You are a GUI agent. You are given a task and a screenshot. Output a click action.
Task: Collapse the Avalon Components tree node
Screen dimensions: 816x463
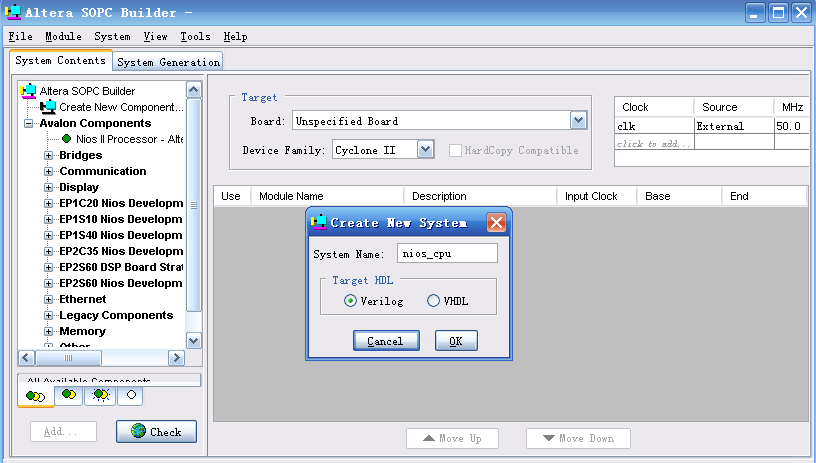click(29, 123)
